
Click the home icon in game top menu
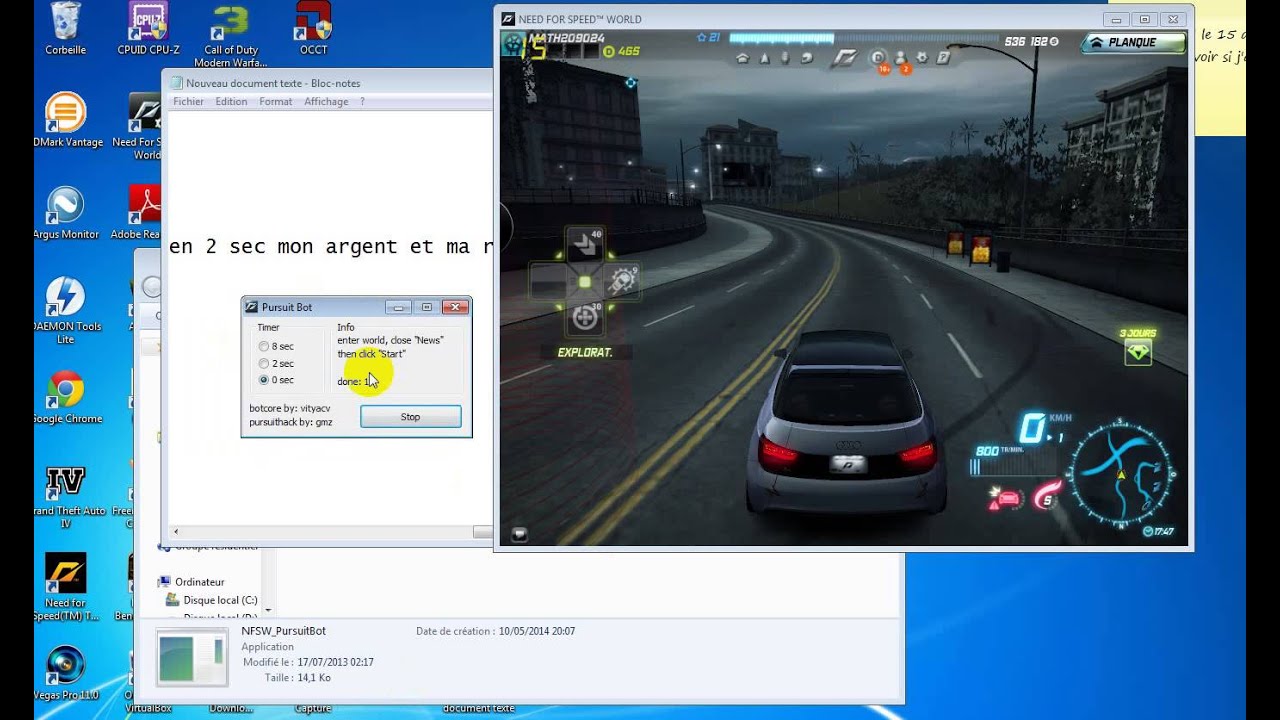742,58
